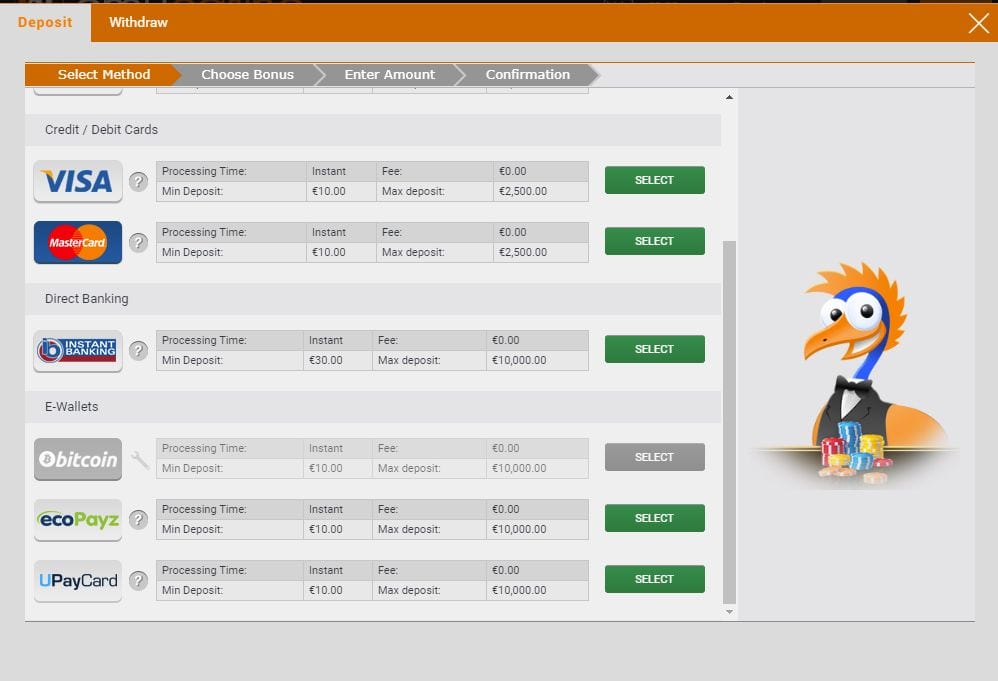Switch to the Withdraw tab
The width and height of the screenshot is (998, 681).
[138, 21]
